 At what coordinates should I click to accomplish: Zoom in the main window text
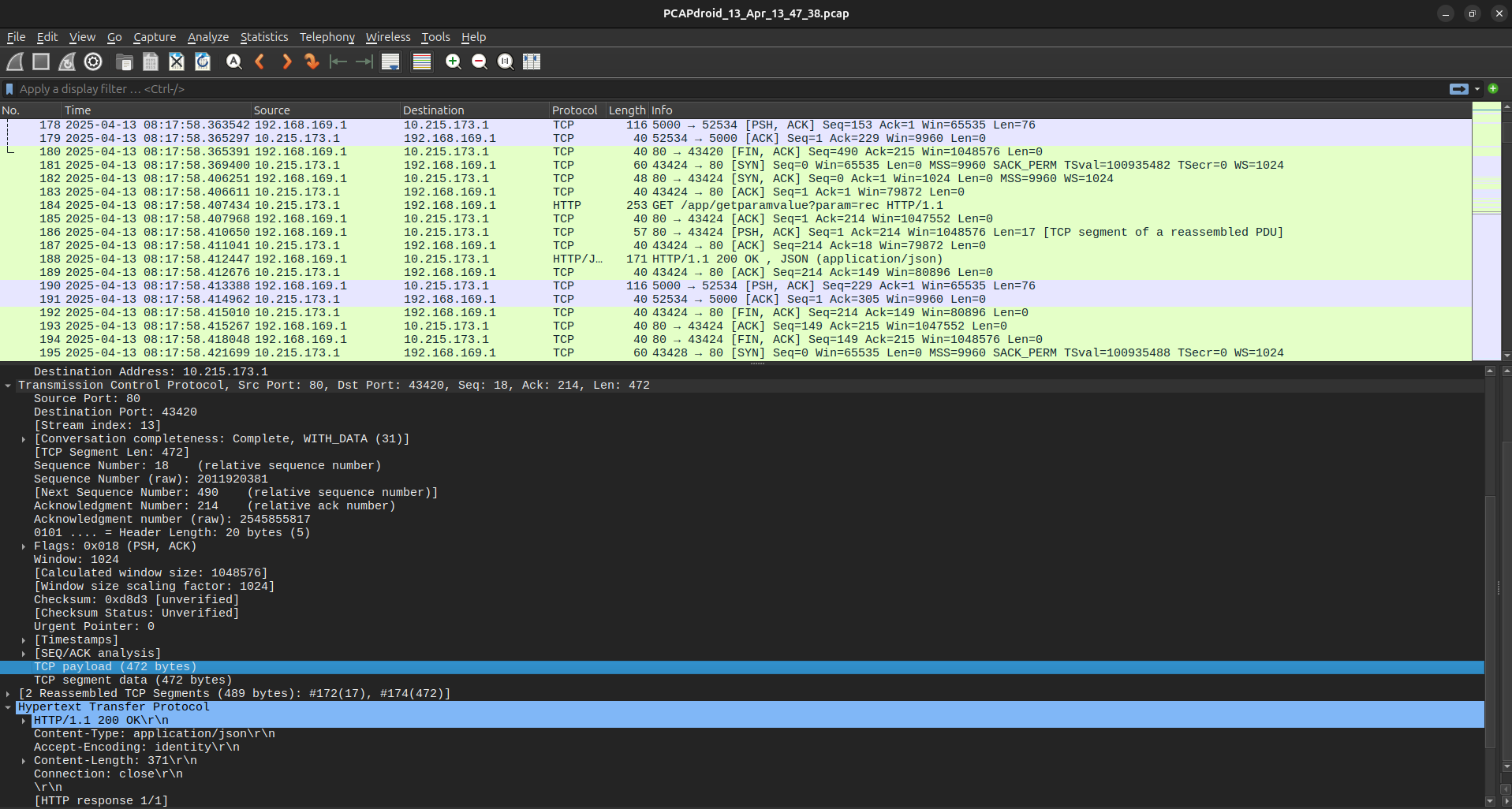coord(454,62)
